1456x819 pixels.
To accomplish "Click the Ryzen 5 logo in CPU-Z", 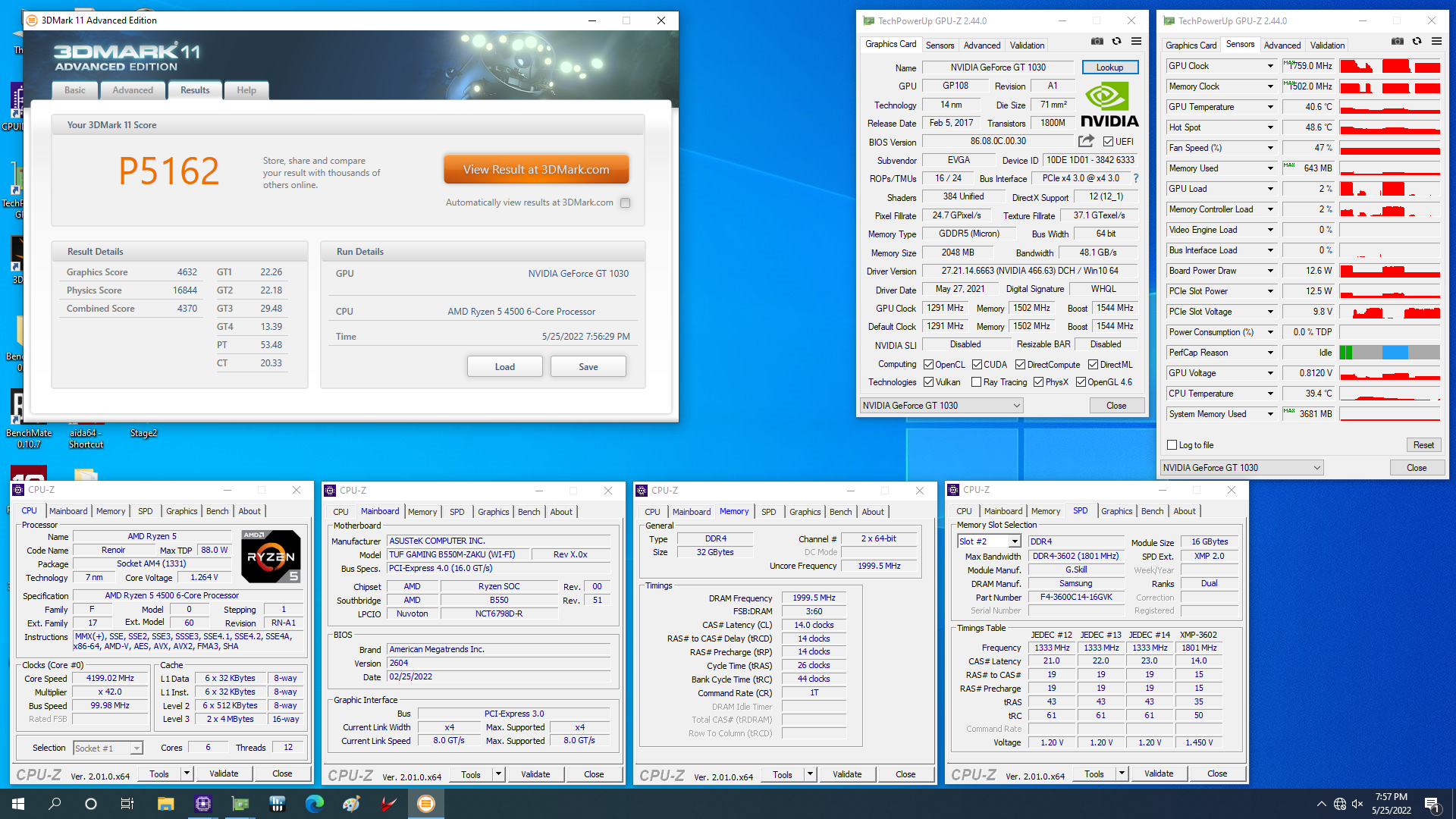I will coord(271,556).
